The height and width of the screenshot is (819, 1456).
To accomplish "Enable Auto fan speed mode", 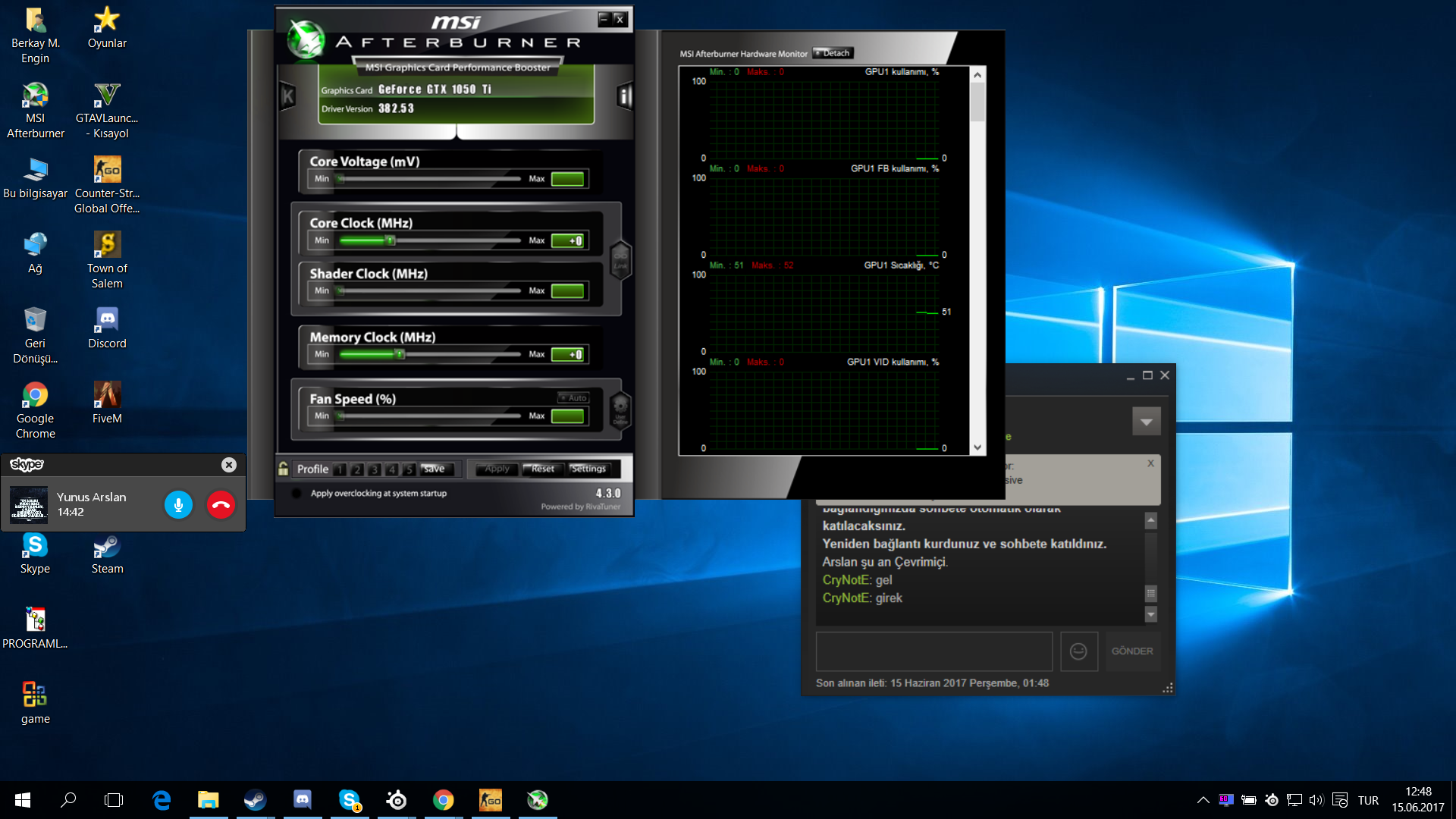I will point(573,397).
